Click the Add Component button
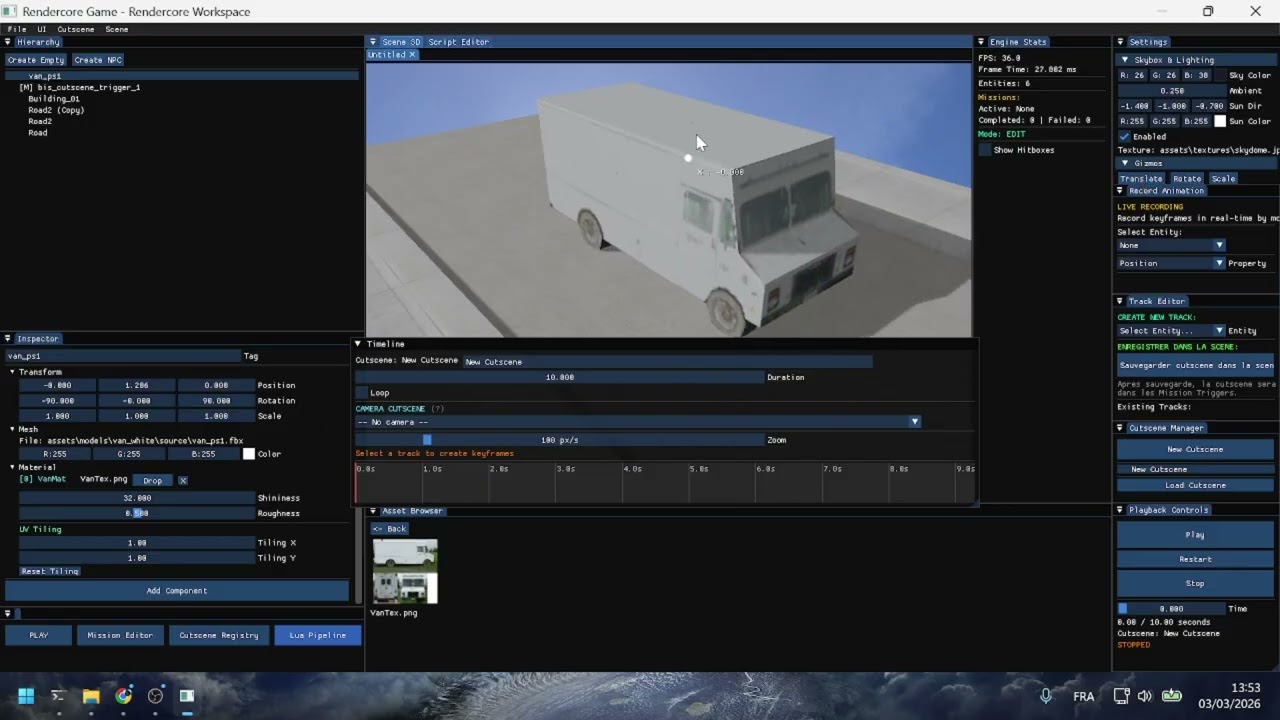The image size is (1280, 720). (x=177, y=591)
